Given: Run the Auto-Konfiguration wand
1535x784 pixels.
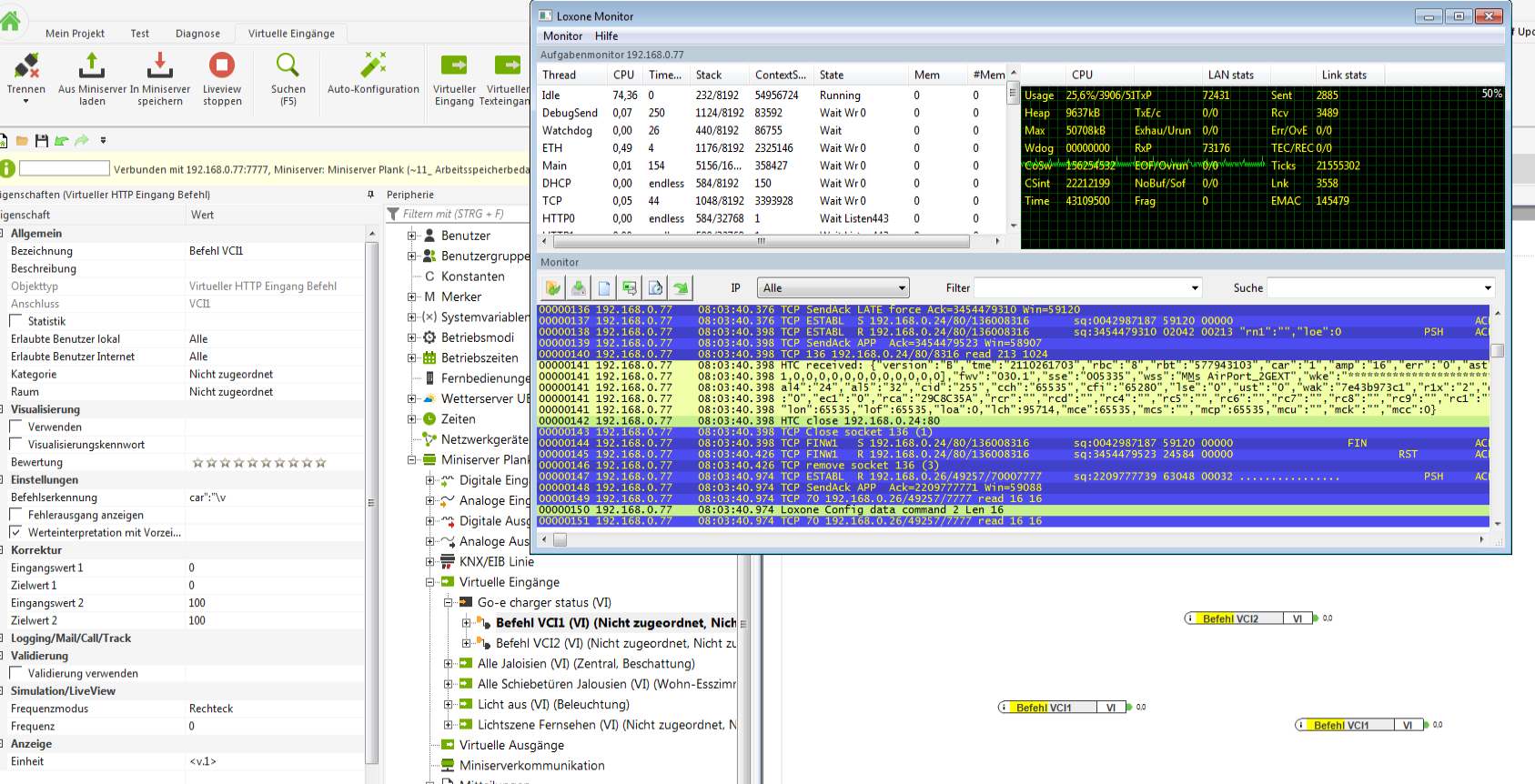Looking at the screenshot, I should pyautogui.click(x=373, y=66).
